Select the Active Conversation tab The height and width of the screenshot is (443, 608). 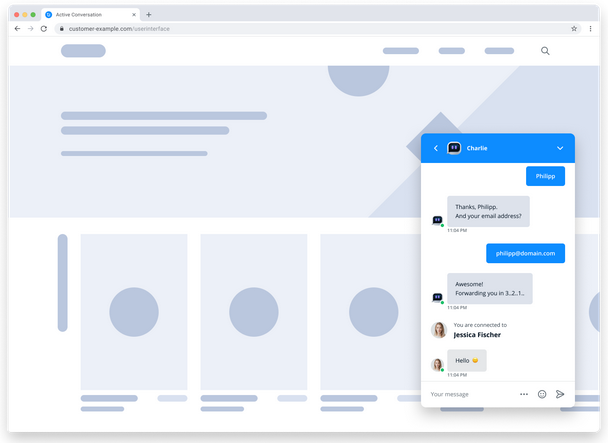(x=91, y=15)
